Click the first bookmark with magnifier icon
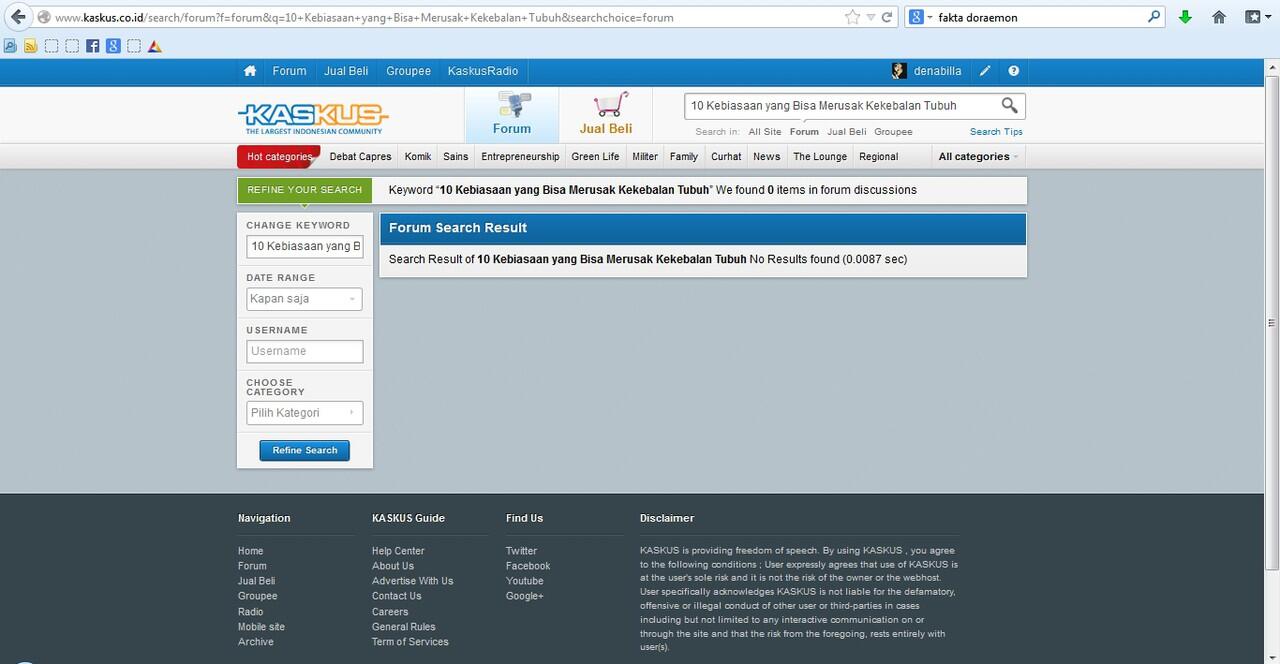The image size is (1280, 664). pos(10,46)
